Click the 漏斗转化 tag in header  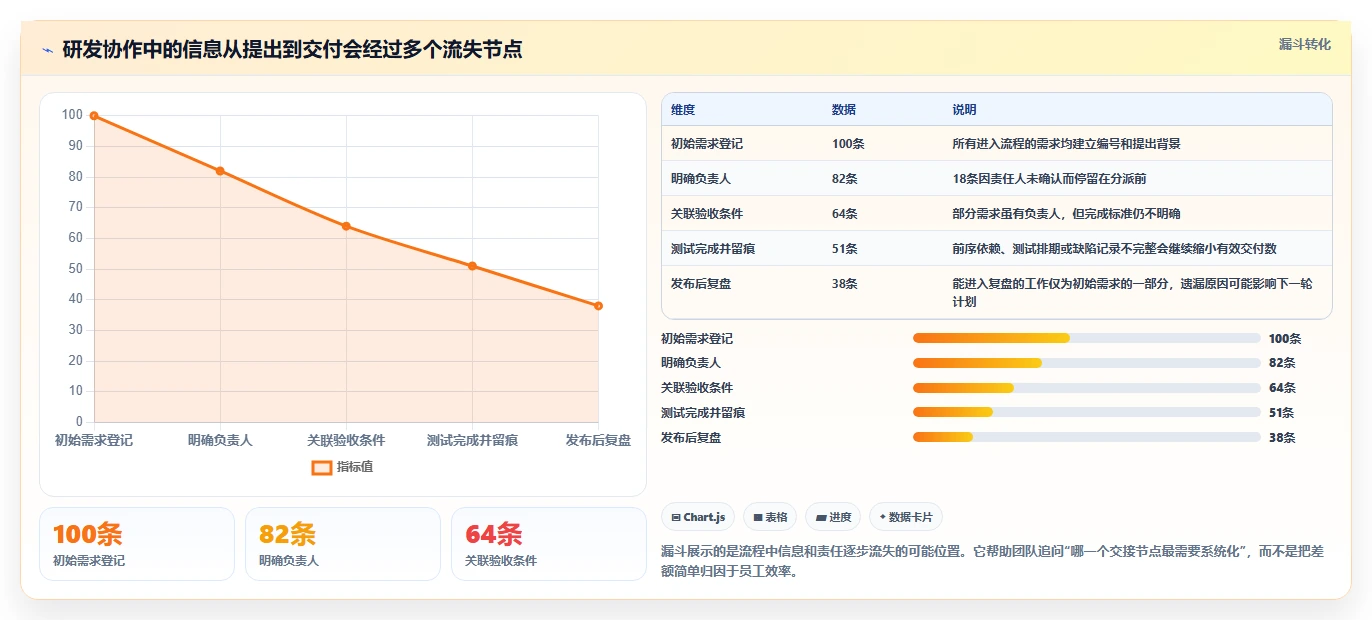point(1304,45)
